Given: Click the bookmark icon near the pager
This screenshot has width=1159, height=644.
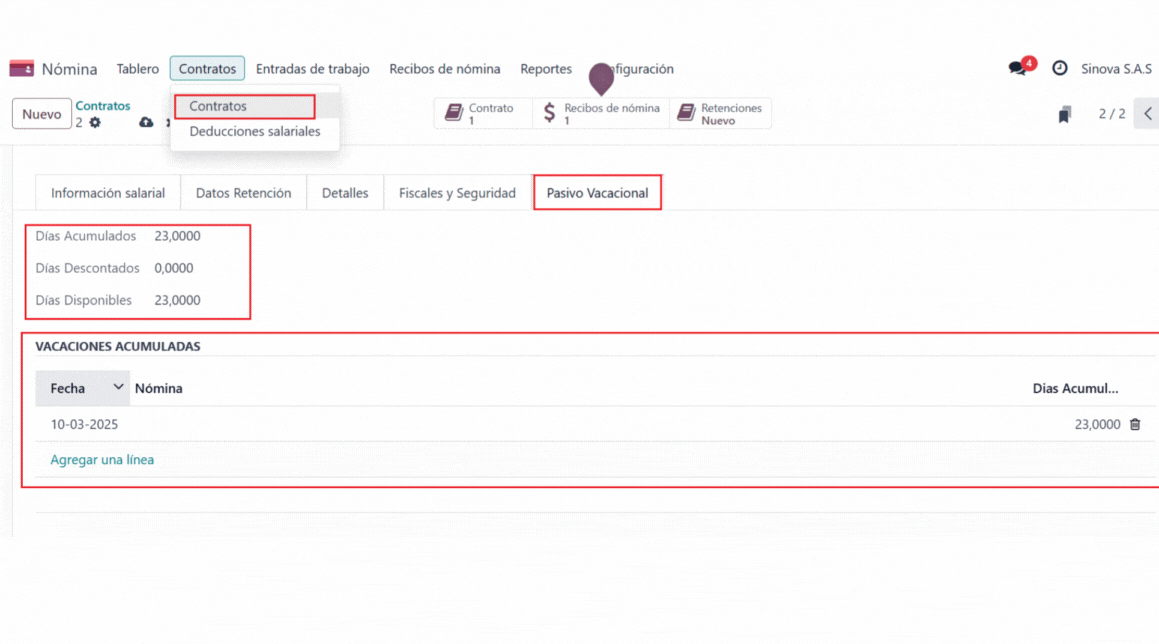Looking at the screenshot, I should (1065, 115).
